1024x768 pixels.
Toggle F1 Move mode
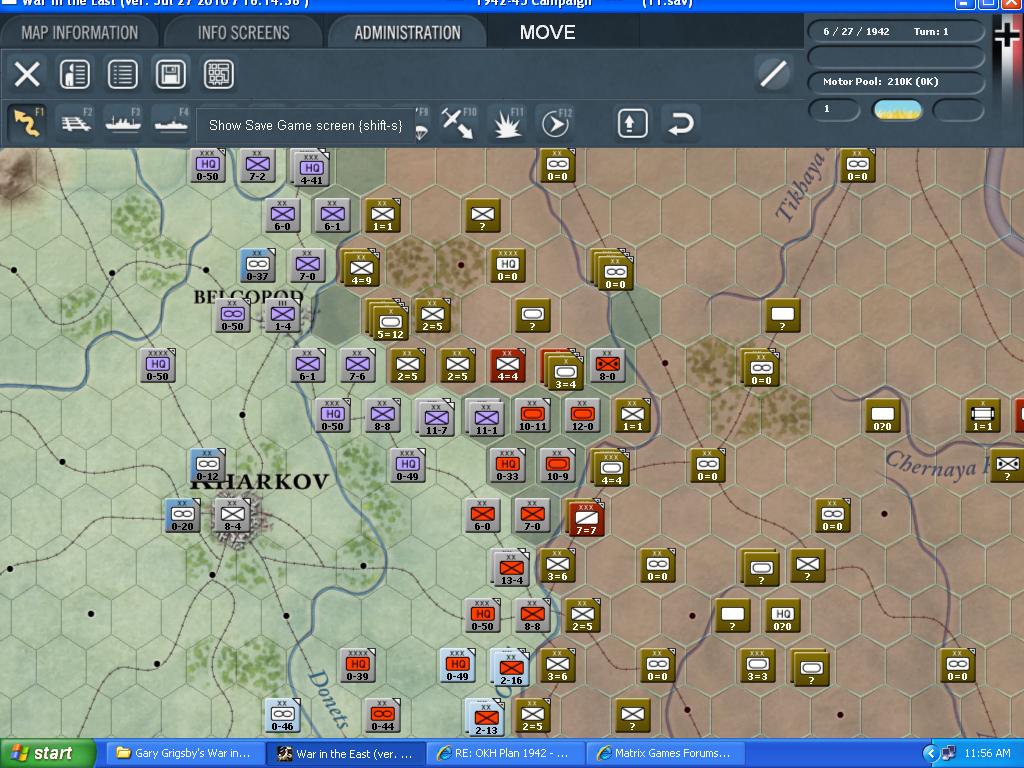coord(27,123)
